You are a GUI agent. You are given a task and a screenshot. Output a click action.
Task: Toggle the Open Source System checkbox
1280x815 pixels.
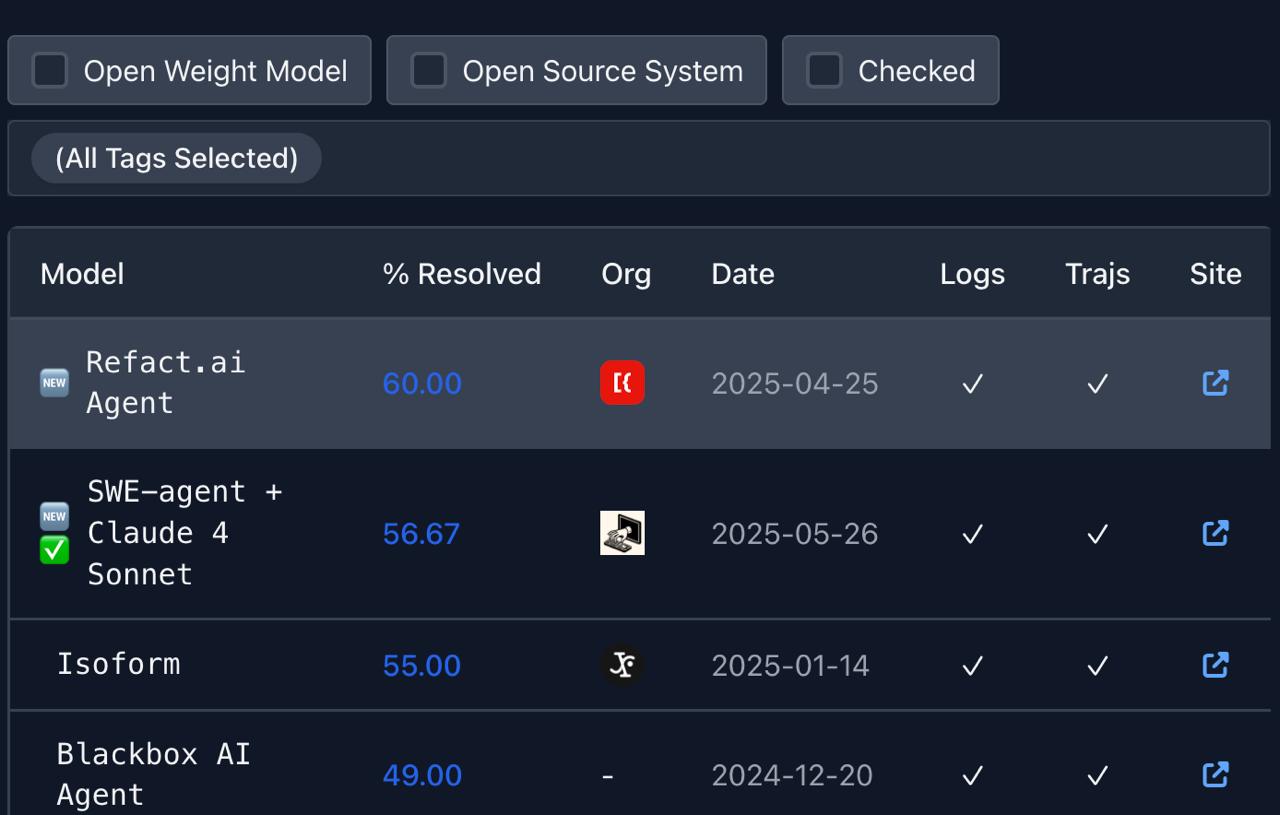pyautogui.click(x=429, y=71)
